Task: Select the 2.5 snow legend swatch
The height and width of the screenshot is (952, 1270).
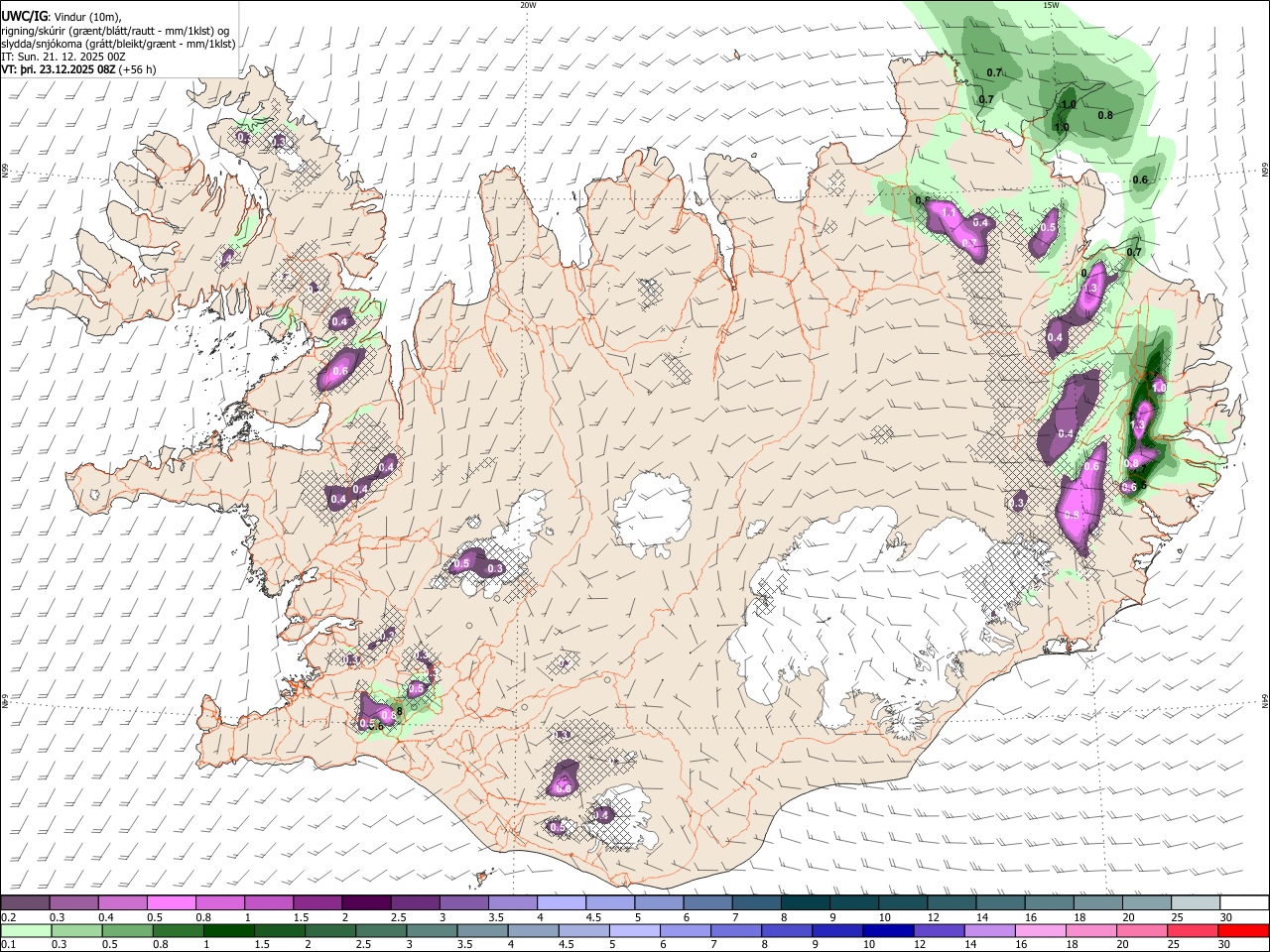Action: (x=415, y=903)
